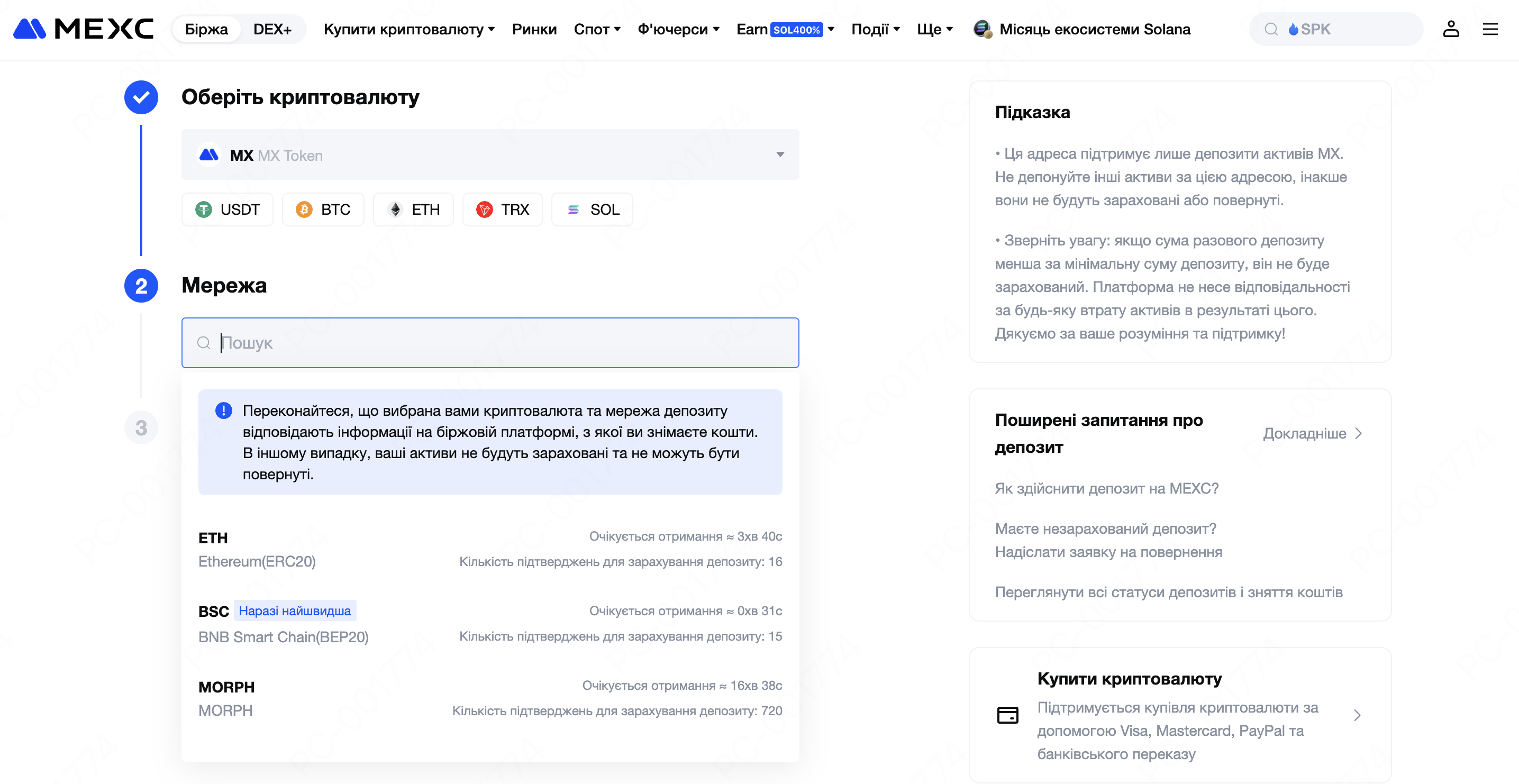This screenshot has height=784, width=1519.
Task: Expand Купити криптовалюту menu
Action: tap(409, 29)
